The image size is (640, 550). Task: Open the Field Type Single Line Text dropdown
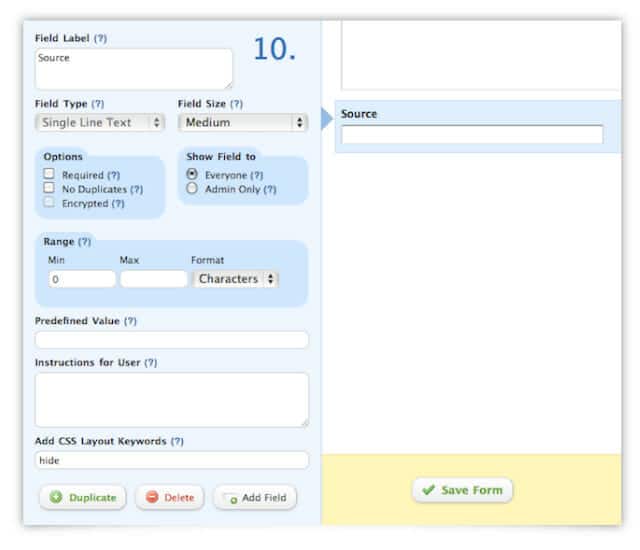click(x=100, y=122)
